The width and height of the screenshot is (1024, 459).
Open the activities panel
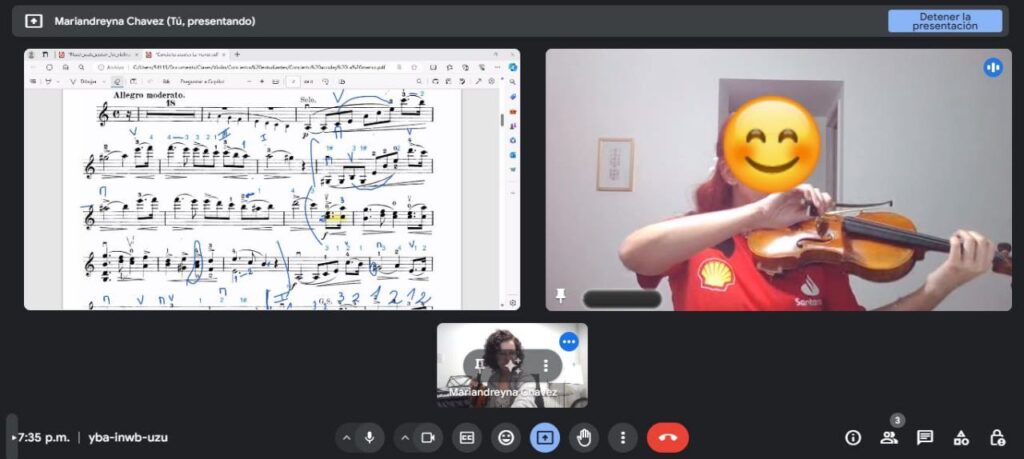961,437
